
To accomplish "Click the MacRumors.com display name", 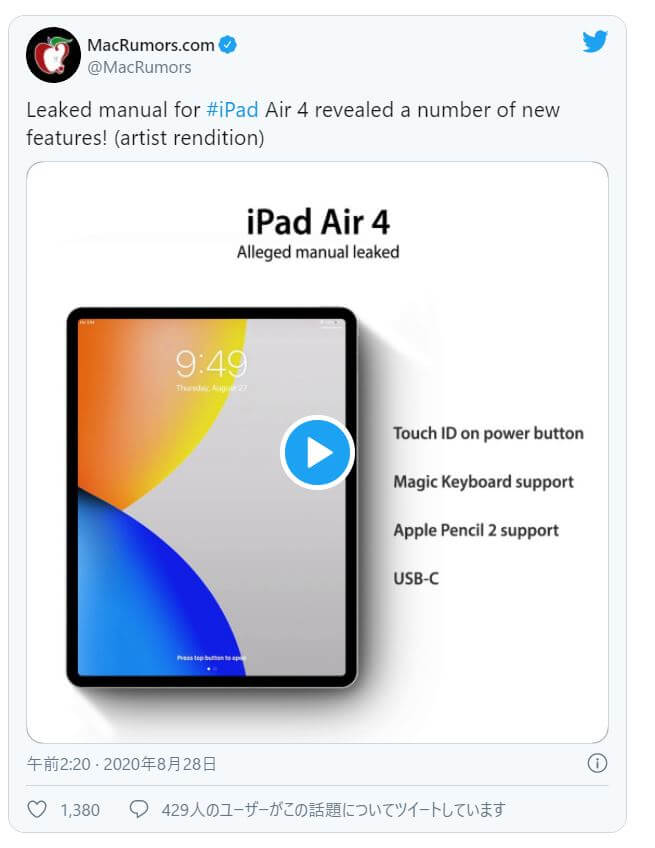I will pos(151,45).
